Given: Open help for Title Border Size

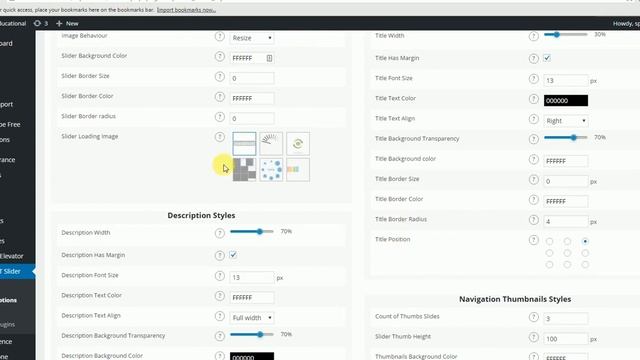Looking at the screenshot, I should click(x=533, y=180).
